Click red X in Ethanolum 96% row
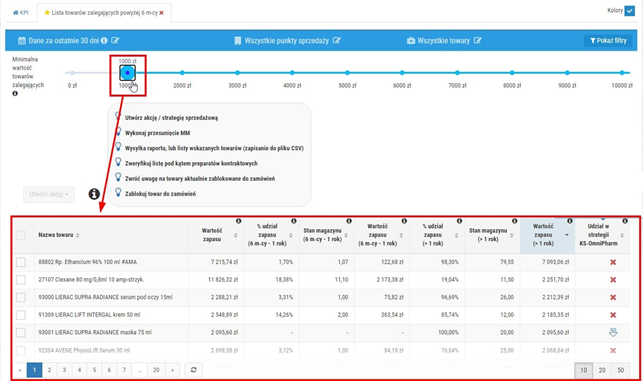Screen dimensions: 643x381 [x=613, y=262]
